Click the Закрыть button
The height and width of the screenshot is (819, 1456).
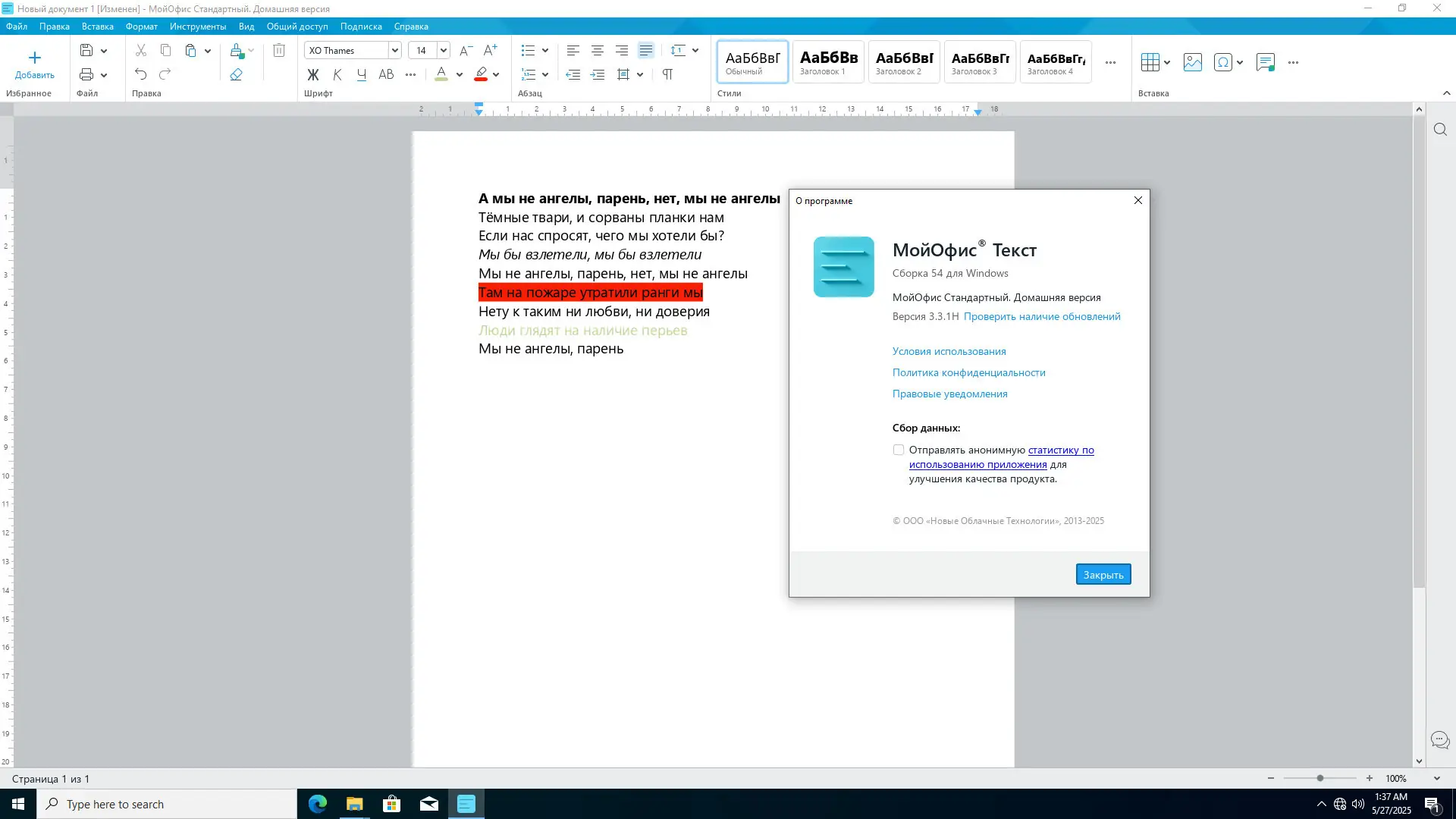tap(1103, 575)
